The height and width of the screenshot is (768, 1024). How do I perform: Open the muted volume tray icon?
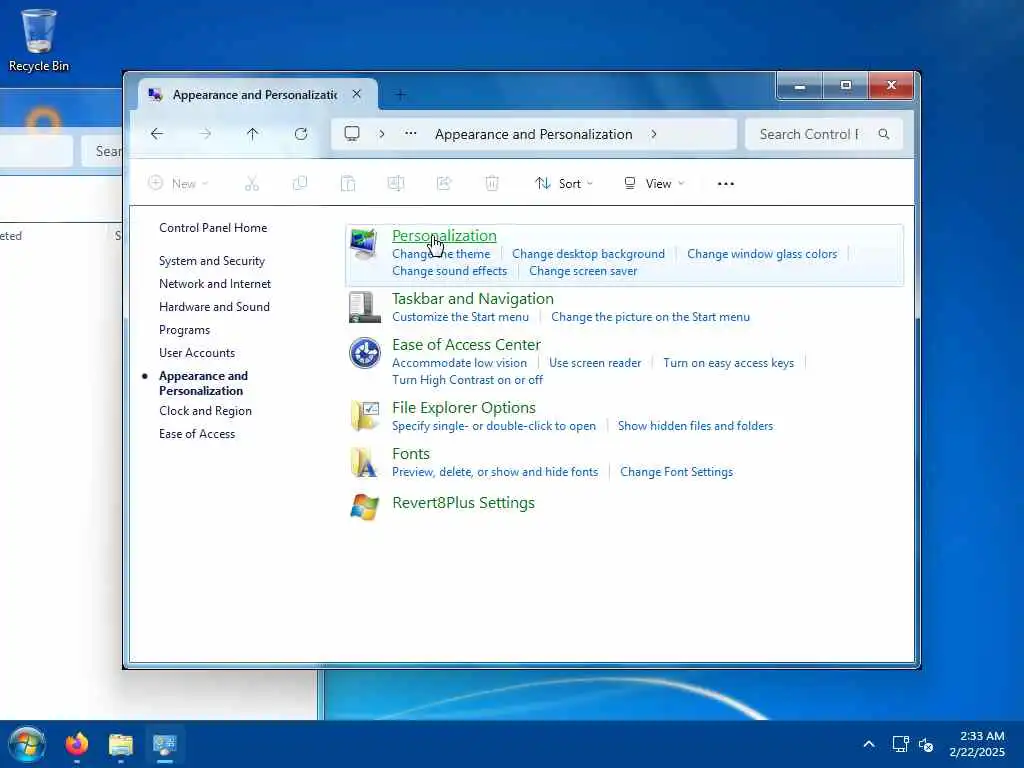point(925,744)
